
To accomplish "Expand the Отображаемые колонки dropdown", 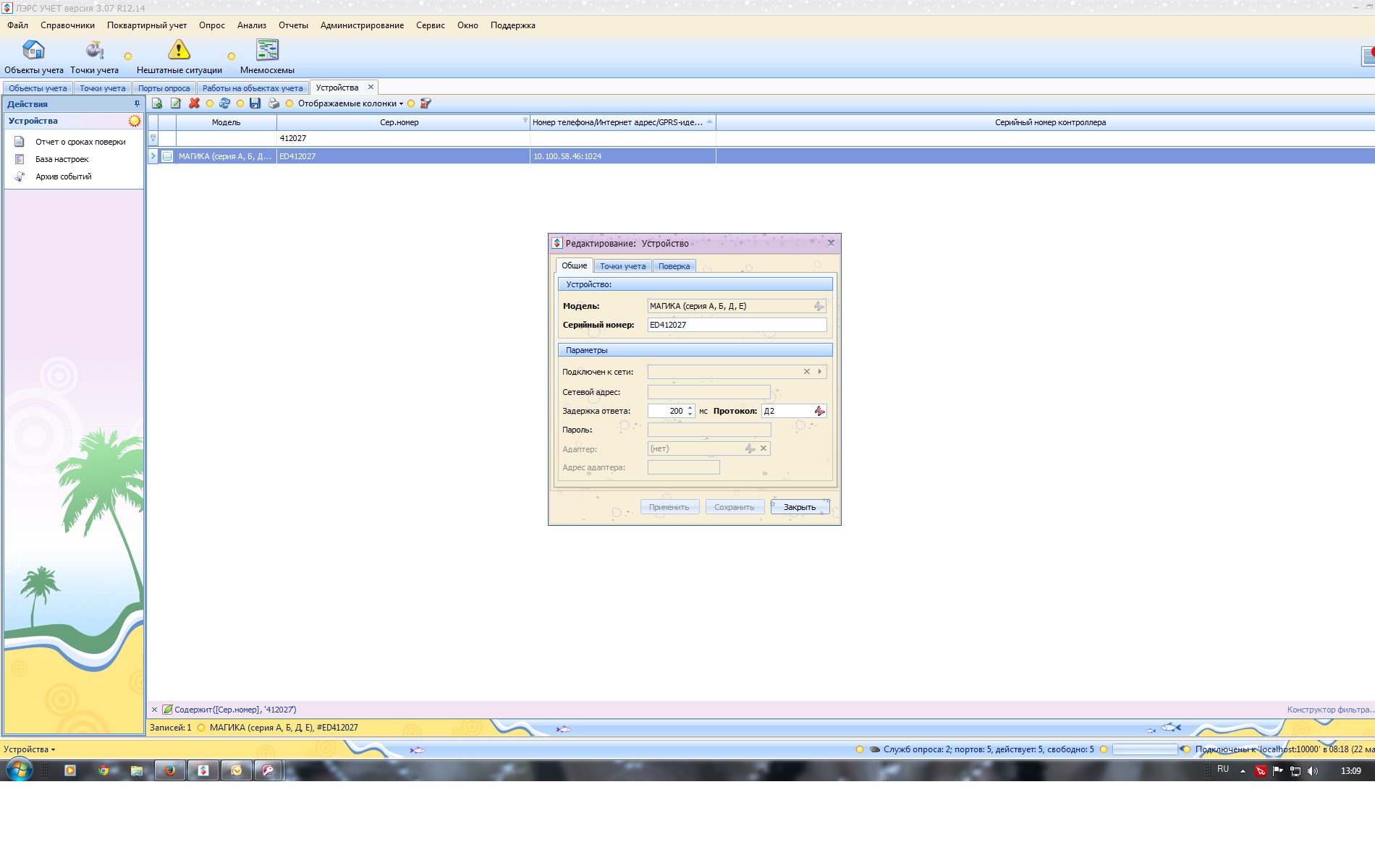I will [x=350, y=103].
